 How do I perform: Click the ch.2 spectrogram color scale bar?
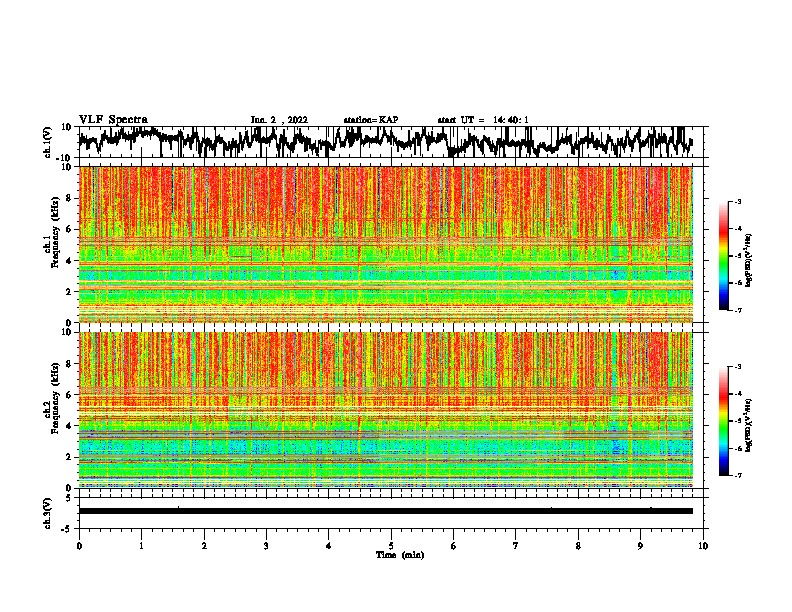pyautogui.click(x=723, y=421)
